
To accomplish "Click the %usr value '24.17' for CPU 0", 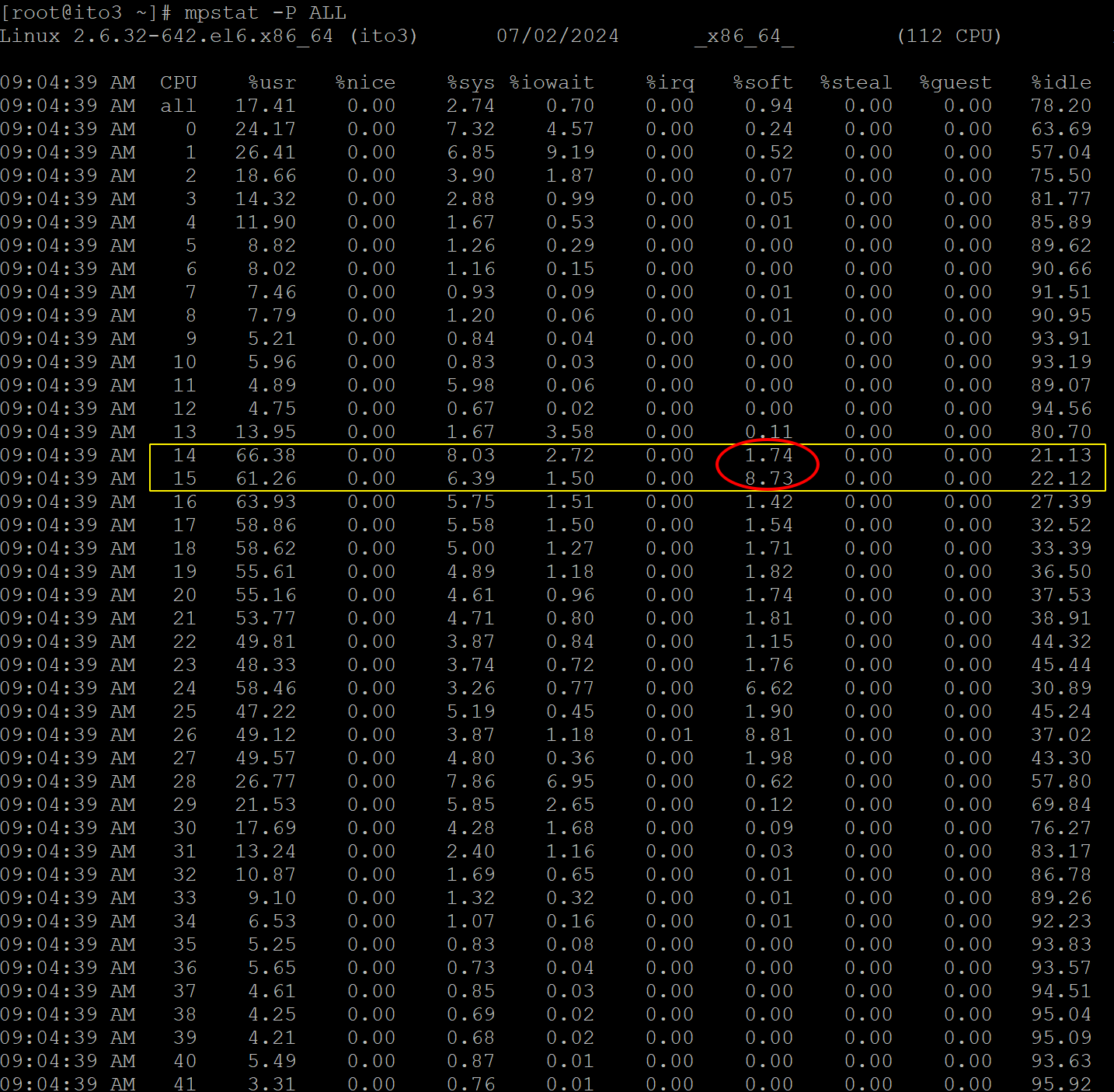I will [266, 129].
